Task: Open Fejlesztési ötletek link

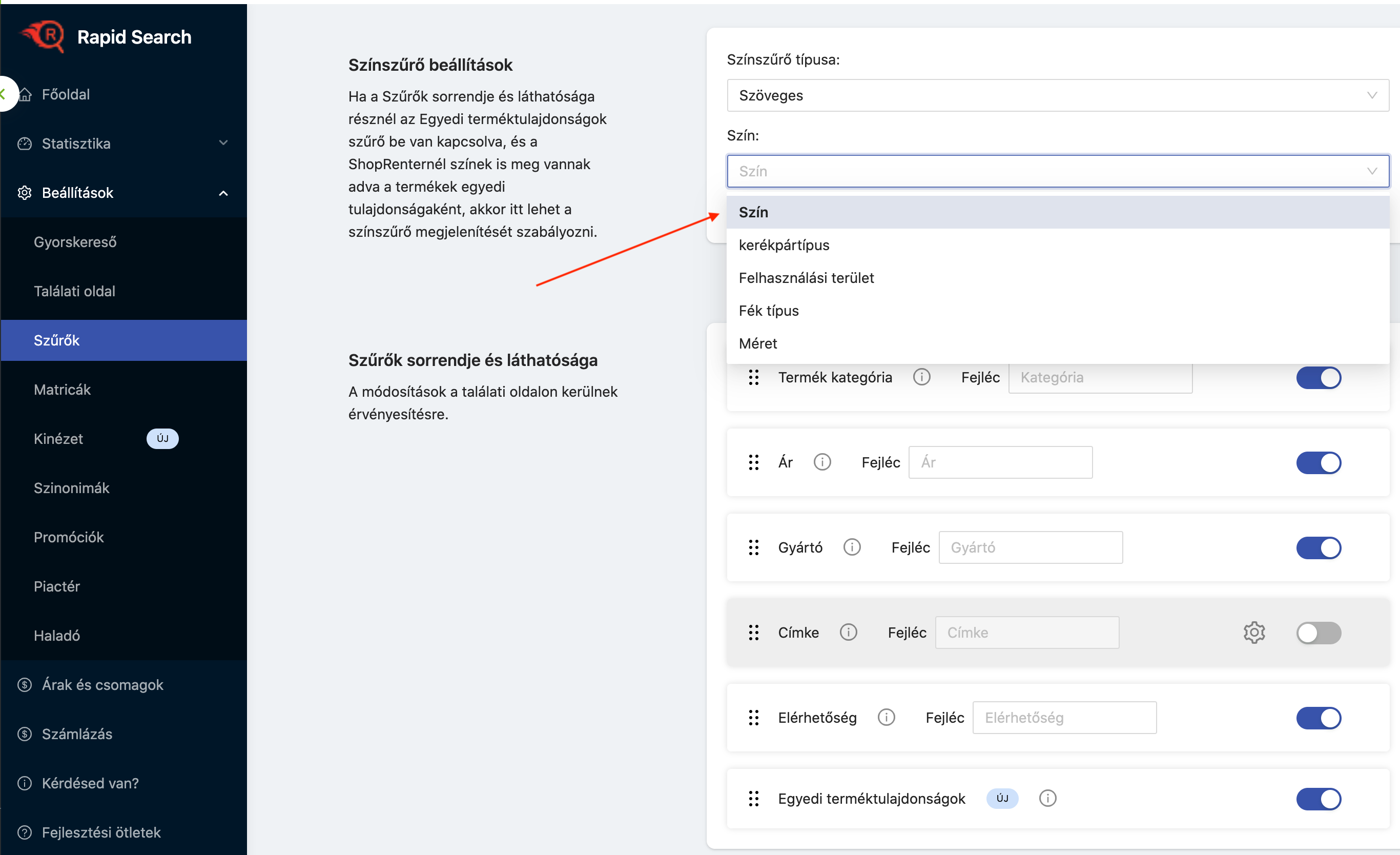Action: tap(101, 832)
